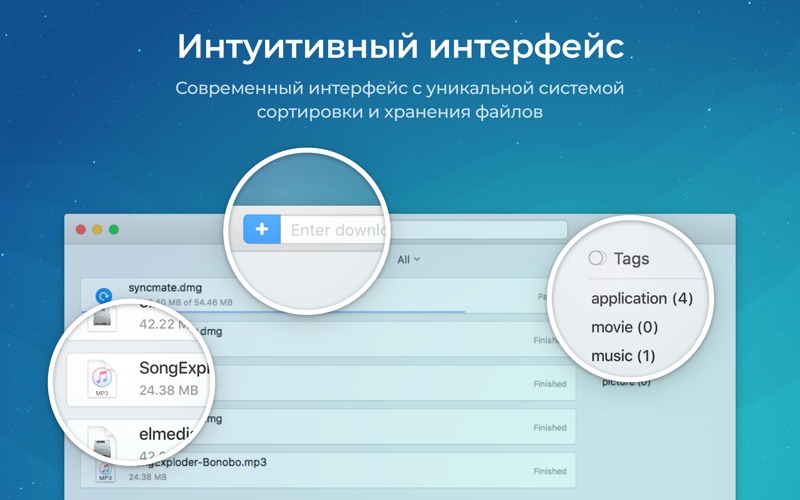
Task: Click the large iTunes MP3 file icon
Action: point(102,379)
